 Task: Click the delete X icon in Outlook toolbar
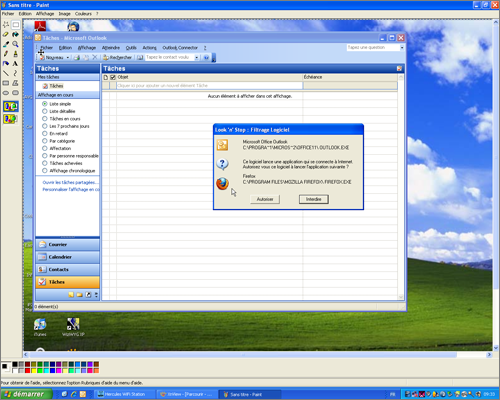point(95,57)
